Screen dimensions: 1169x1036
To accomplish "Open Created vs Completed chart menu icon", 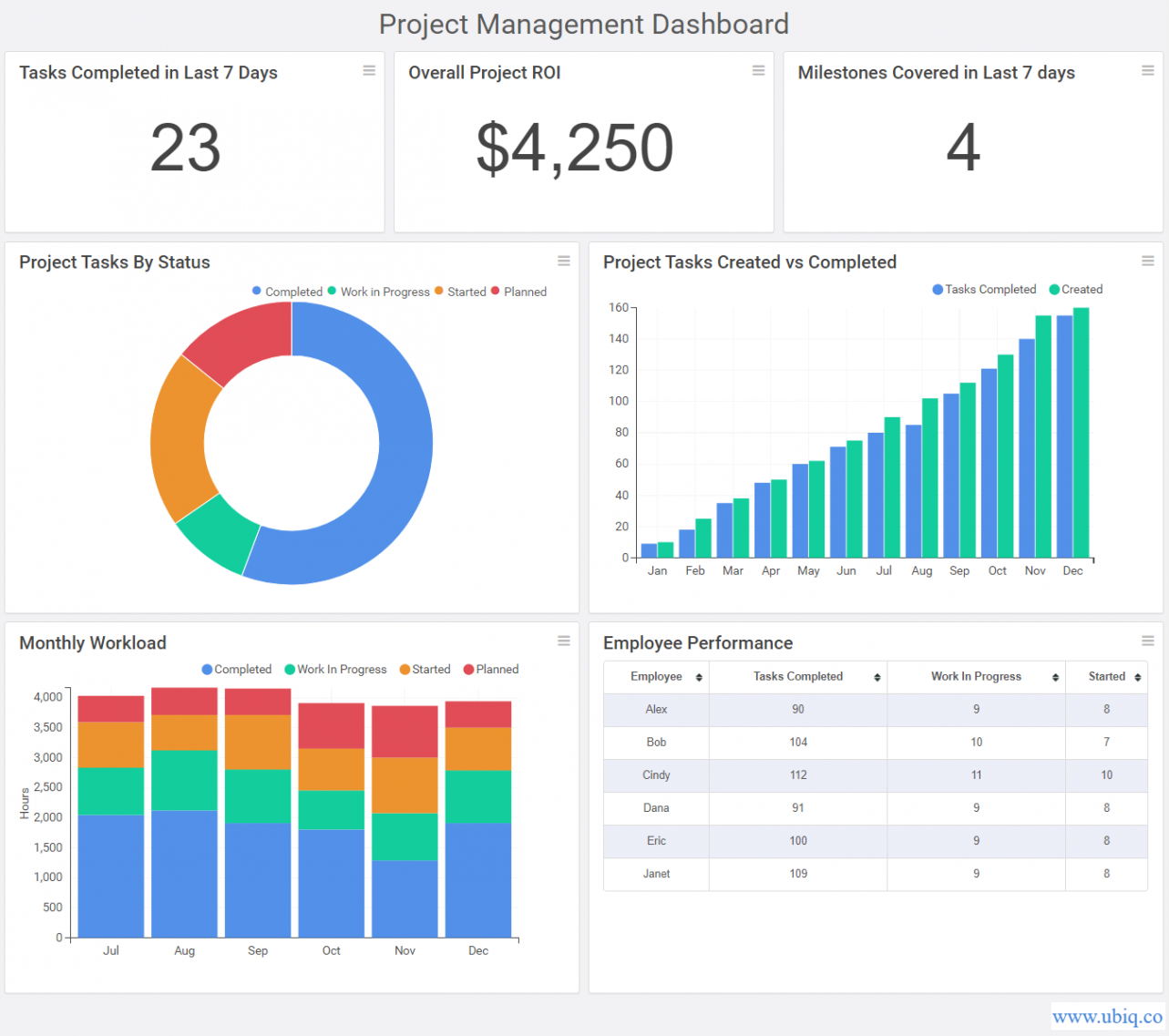I will pos(1147,262).
